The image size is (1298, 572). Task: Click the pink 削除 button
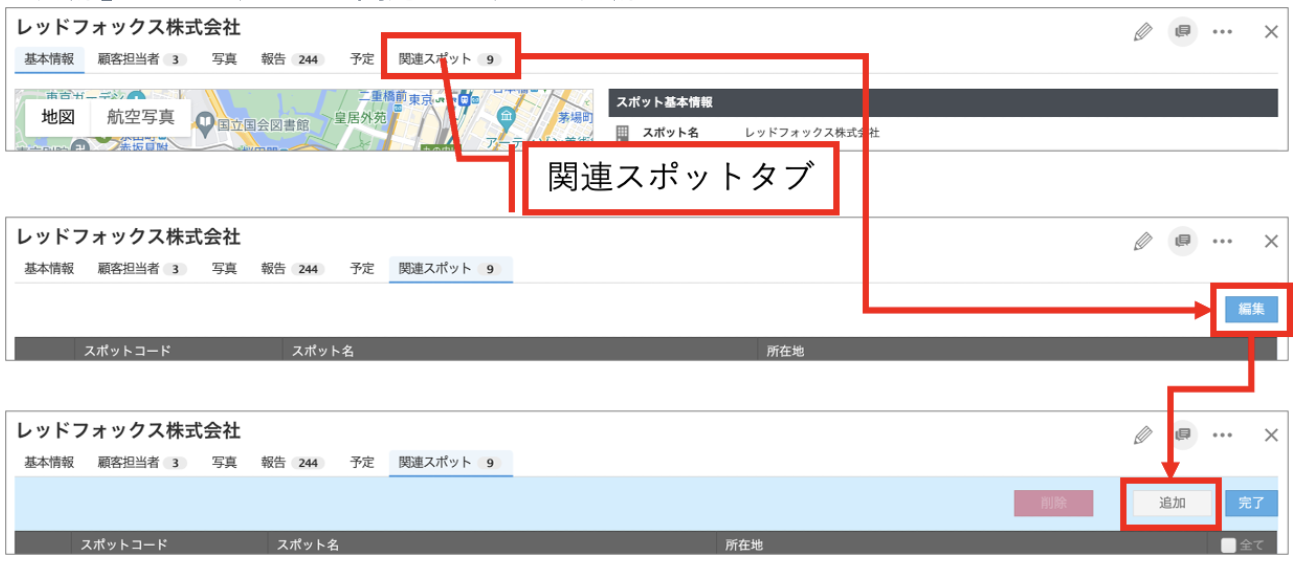tap(1053, 503)
